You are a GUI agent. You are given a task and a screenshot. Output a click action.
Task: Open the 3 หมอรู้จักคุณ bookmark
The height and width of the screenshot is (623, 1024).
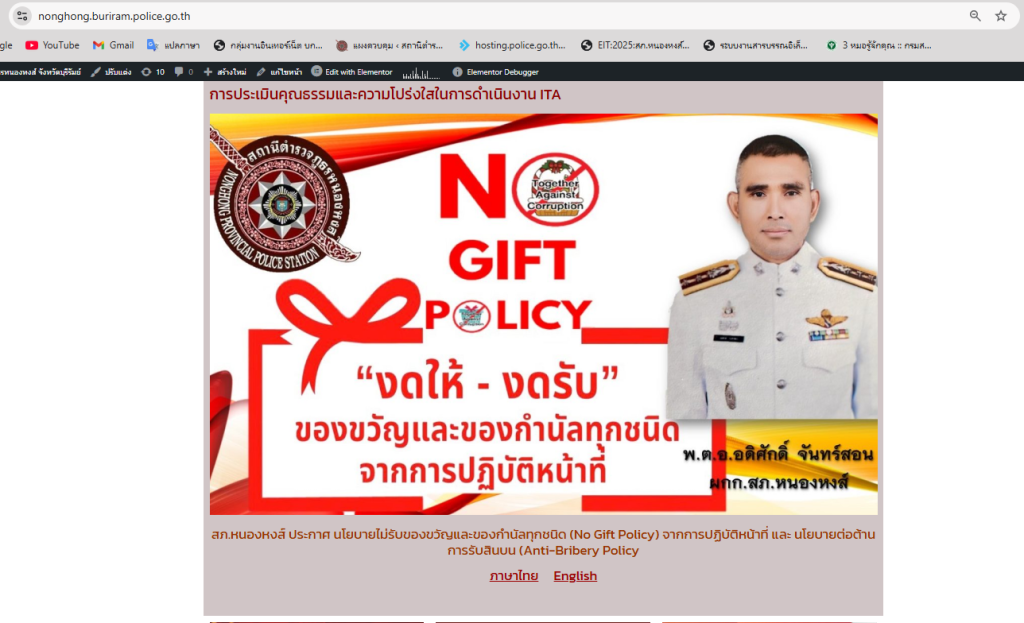pyautogui.click(x=879, y=45)
